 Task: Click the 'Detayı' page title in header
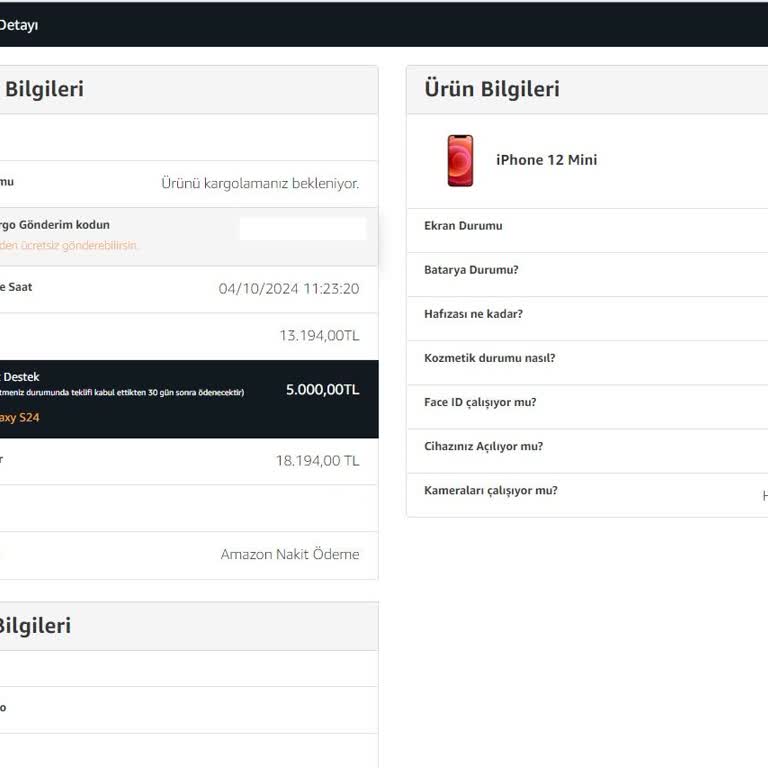[19, 25]
